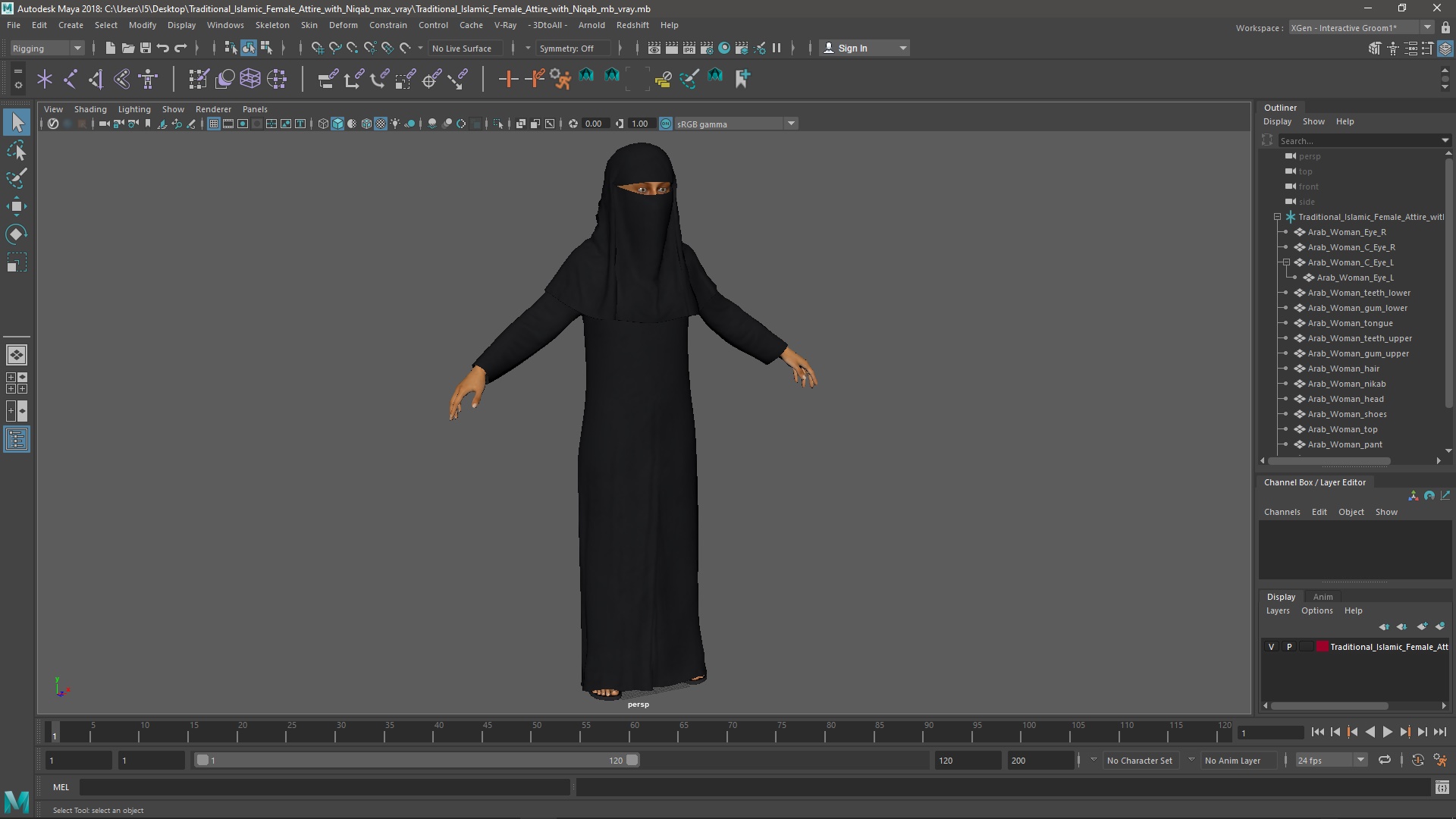Click the Open Scene folder icon

pos(127,48)
